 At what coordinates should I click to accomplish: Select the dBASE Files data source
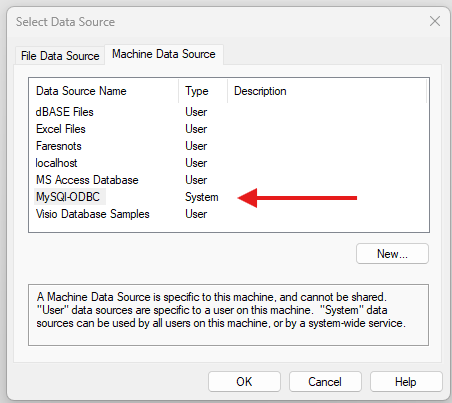[65, 112]
